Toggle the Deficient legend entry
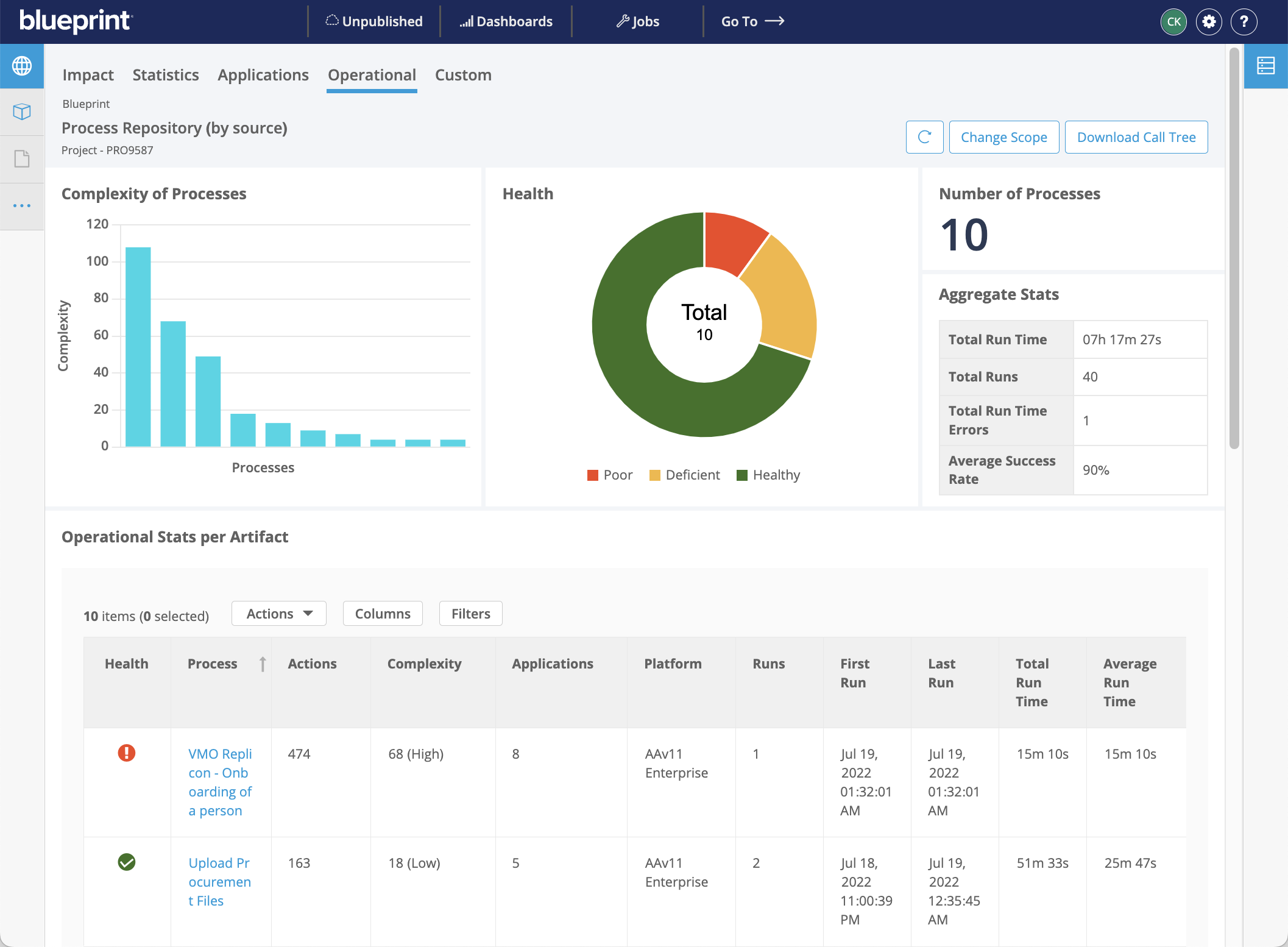1288x947 pixels. click(x=685, y=475)
